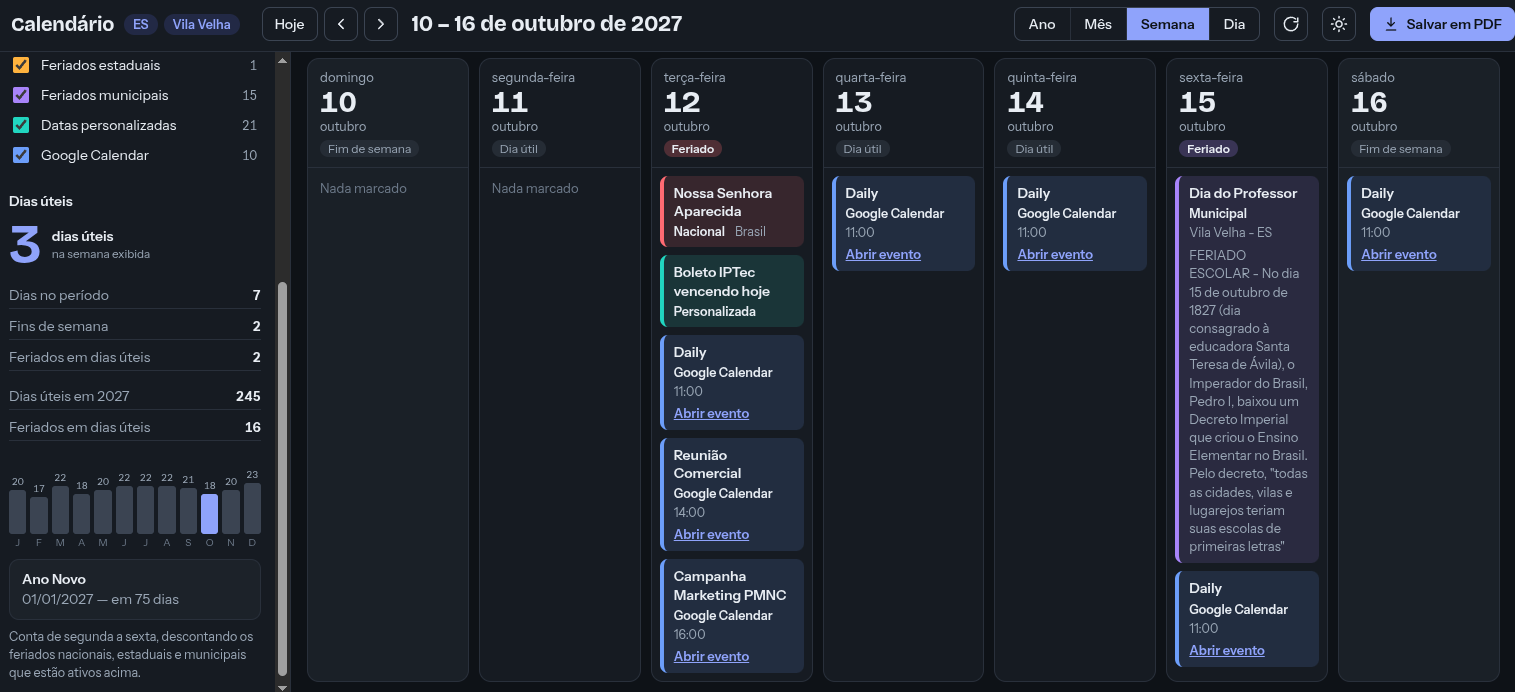Click Salvar em PDF download button
The width and height of the screenshot is (1515, 692).
(x=1442, y=24)
